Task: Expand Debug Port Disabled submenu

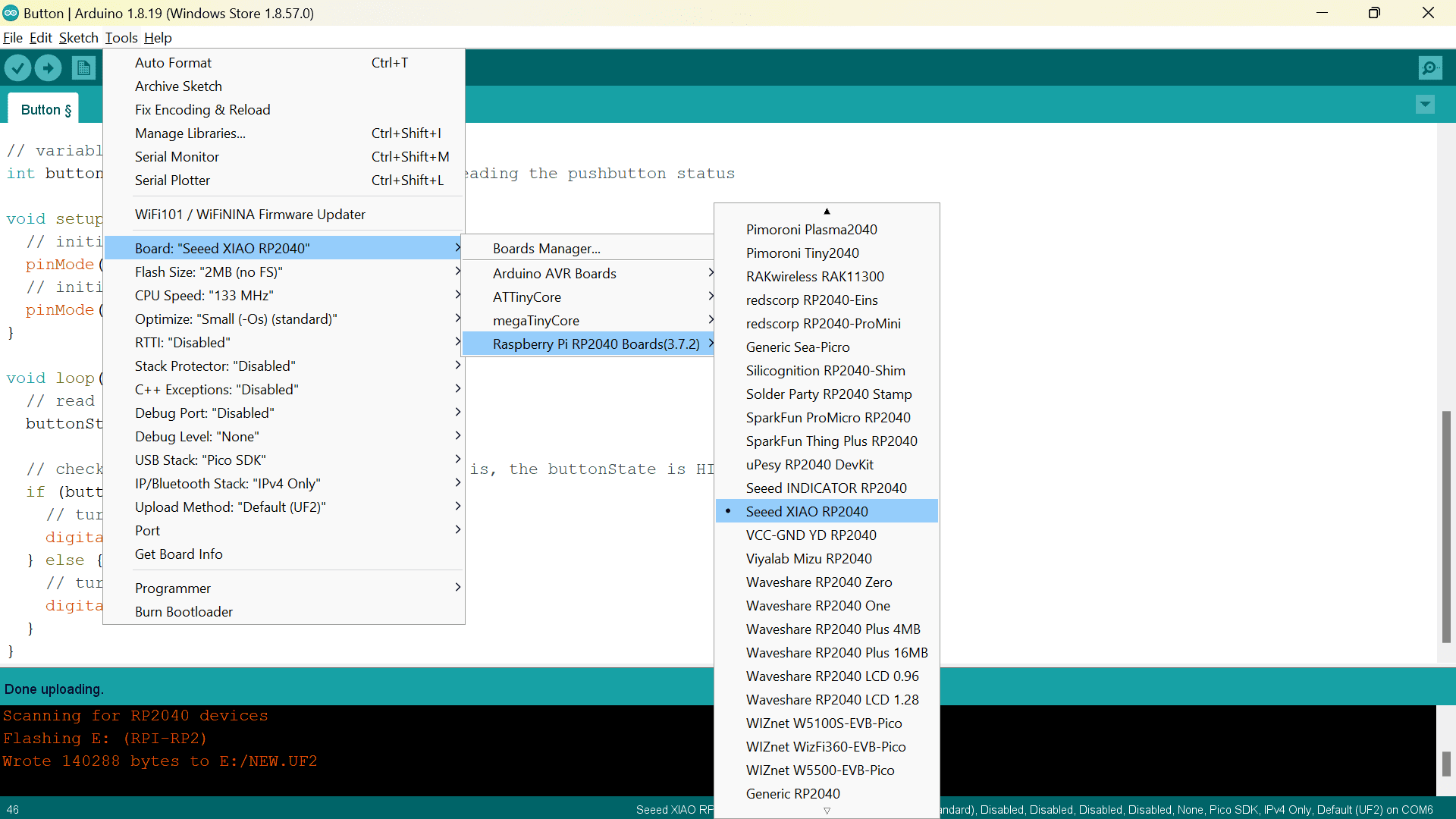Action: click(284, 413)
